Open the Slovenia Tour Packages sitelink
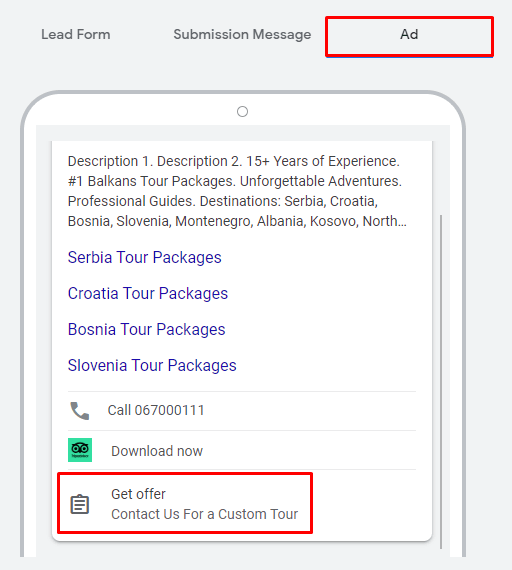 tap(152, 365)
